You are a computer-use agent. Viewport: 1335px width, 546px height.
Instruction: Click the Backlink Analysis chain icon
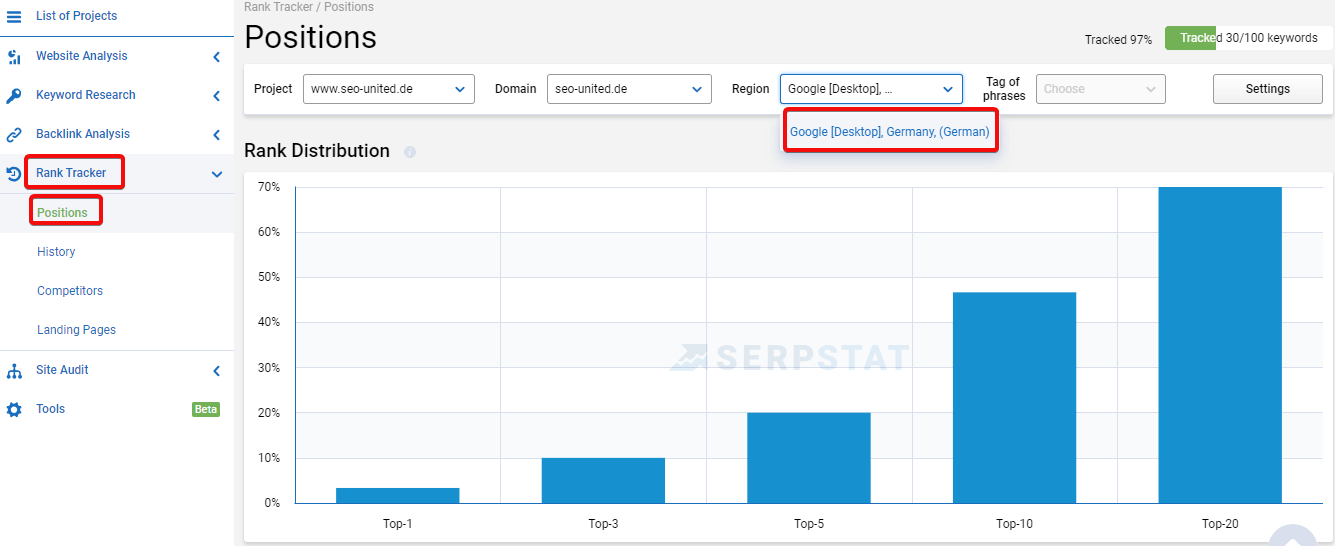pyautogui.click(x=14, y=135)
